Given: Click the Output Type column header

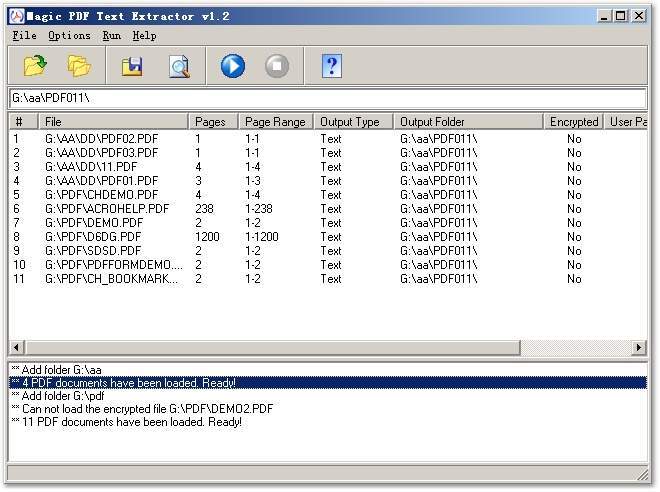Looking at the screenshot, I should 354,122.
